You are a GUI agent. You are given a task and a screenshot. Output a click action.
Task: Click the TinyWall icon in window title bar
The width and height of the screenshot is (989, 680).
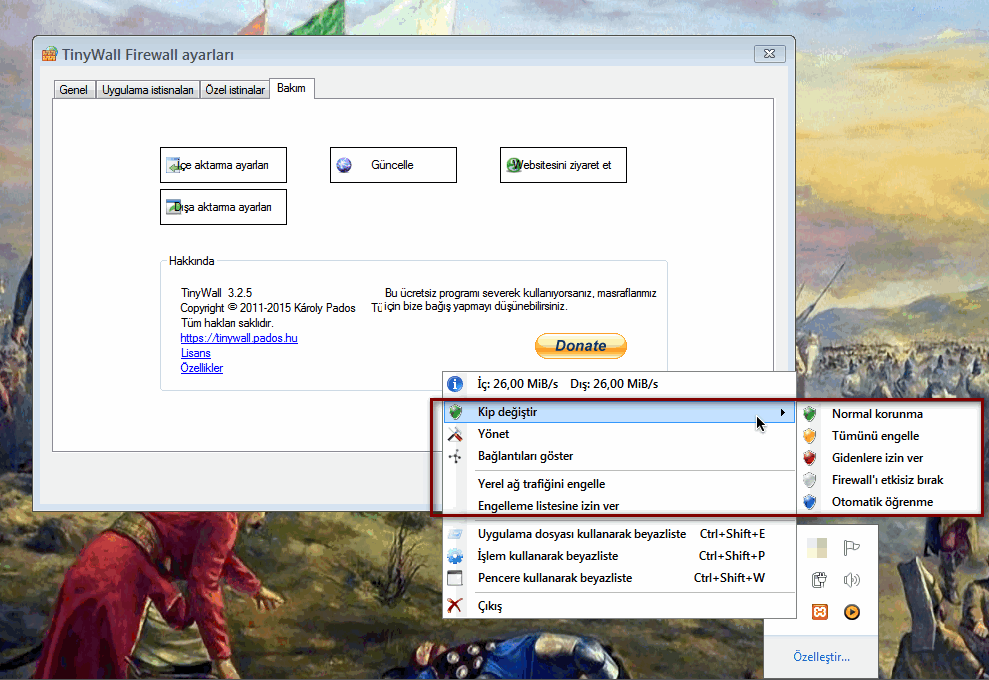[x=49, y=54]
